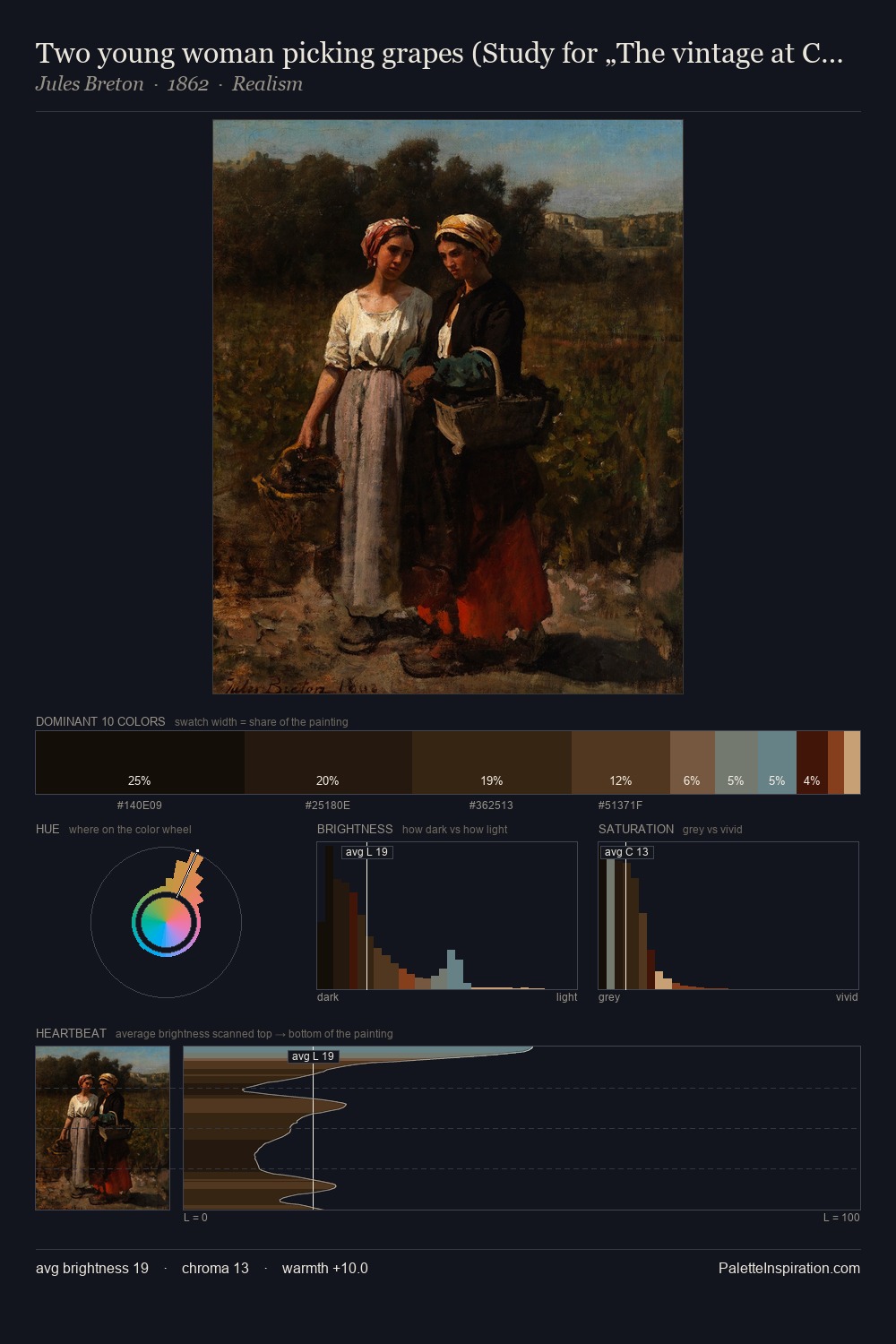Click the warmth +10.0 footer stat

(325, 1268)
